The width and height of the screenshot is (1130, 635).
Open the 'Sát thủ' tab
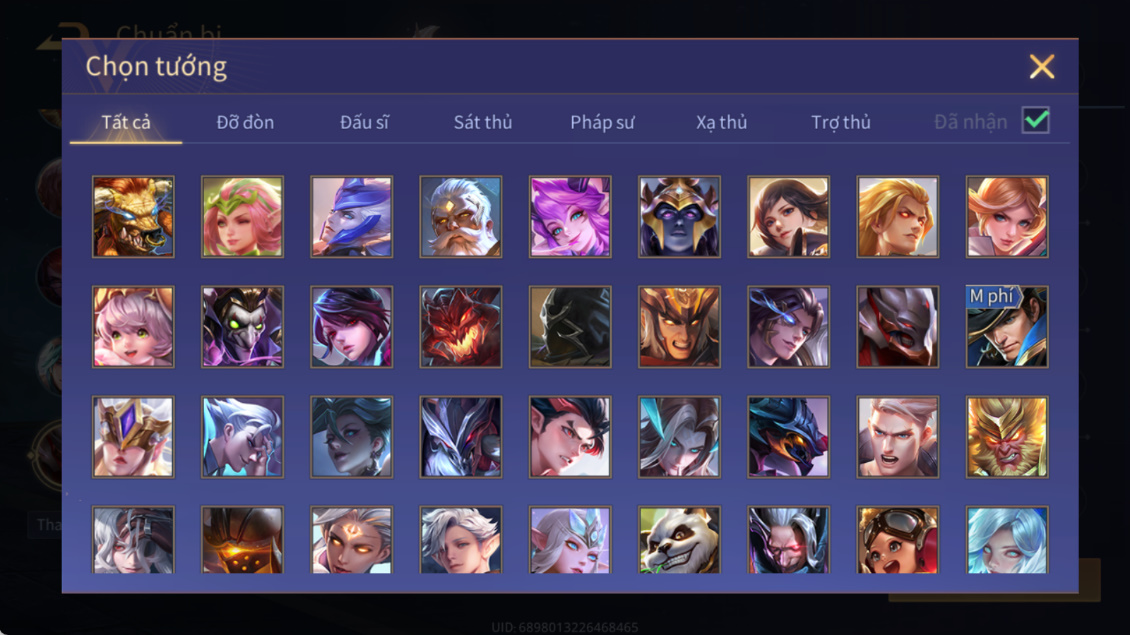click(483, 122)
